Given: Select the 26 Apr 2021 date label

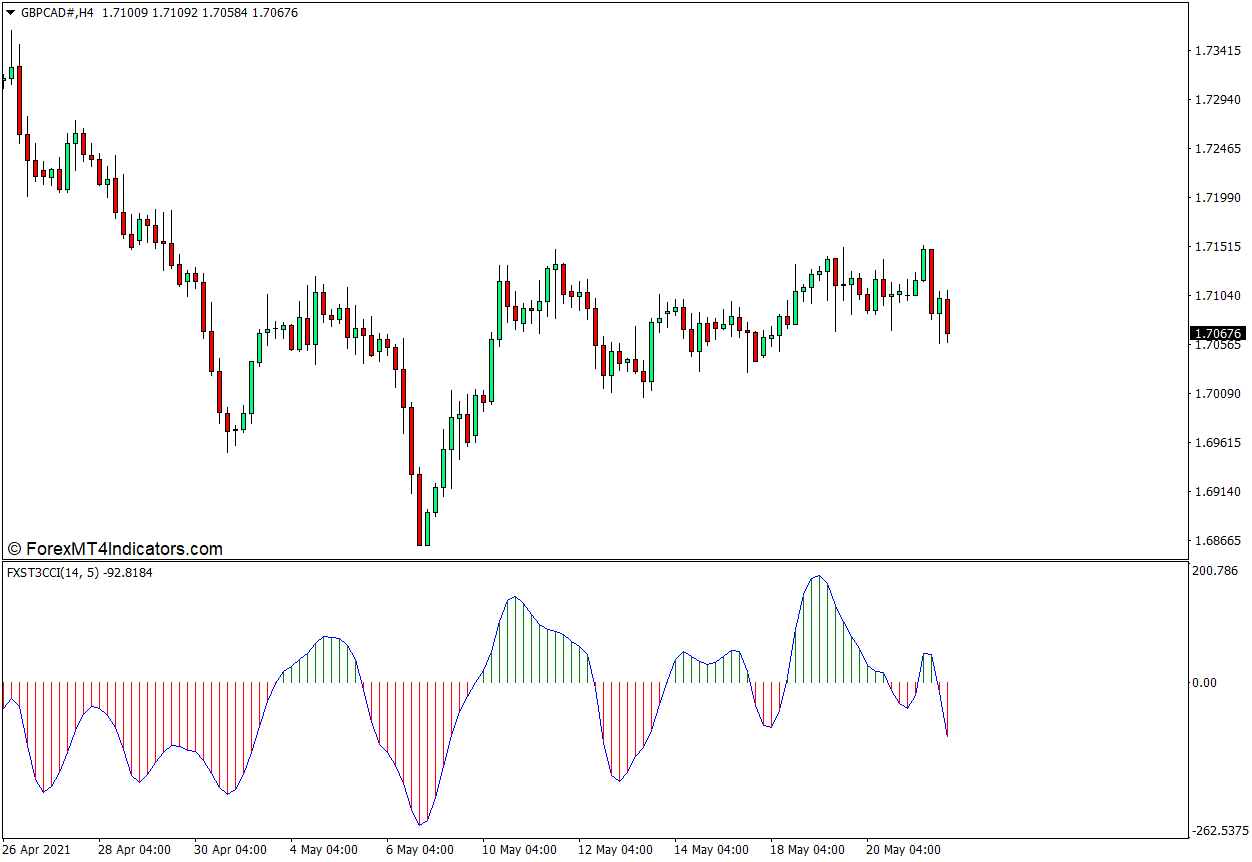Looking at the screenshot, I should pos(37,850).
